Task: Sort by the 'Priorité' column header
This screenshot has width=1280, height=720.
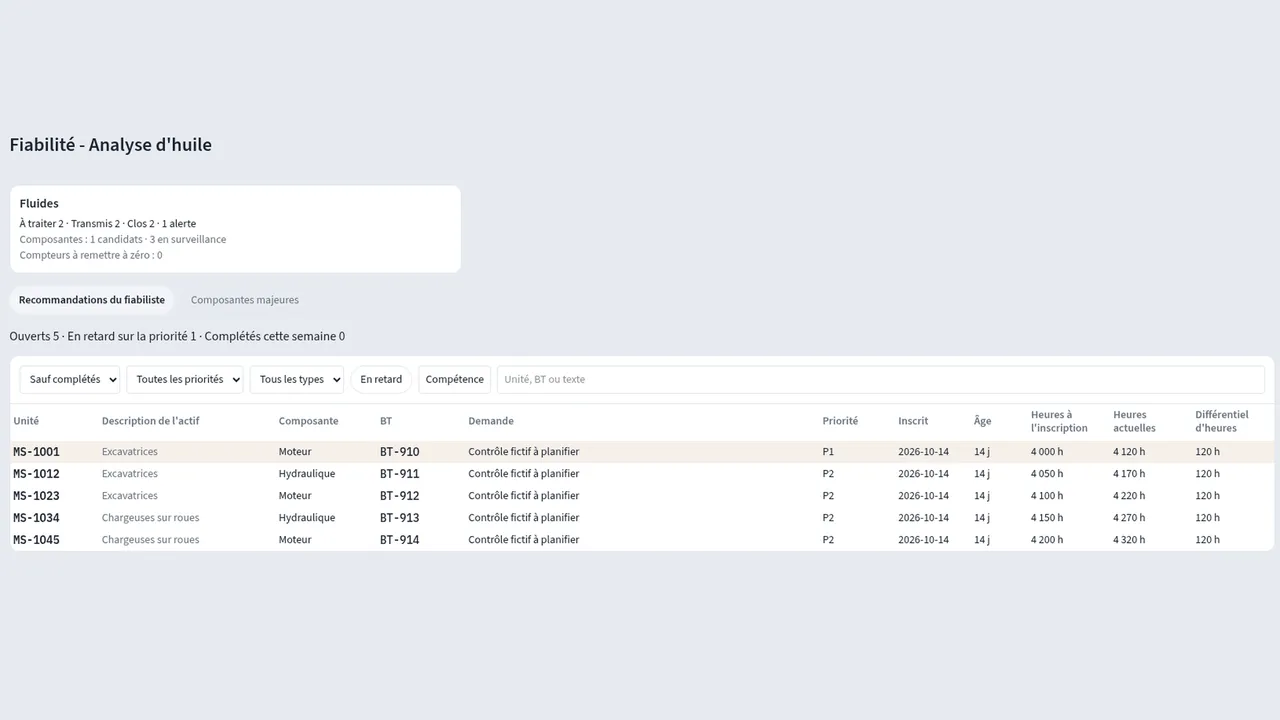Action: pos(840,421)
